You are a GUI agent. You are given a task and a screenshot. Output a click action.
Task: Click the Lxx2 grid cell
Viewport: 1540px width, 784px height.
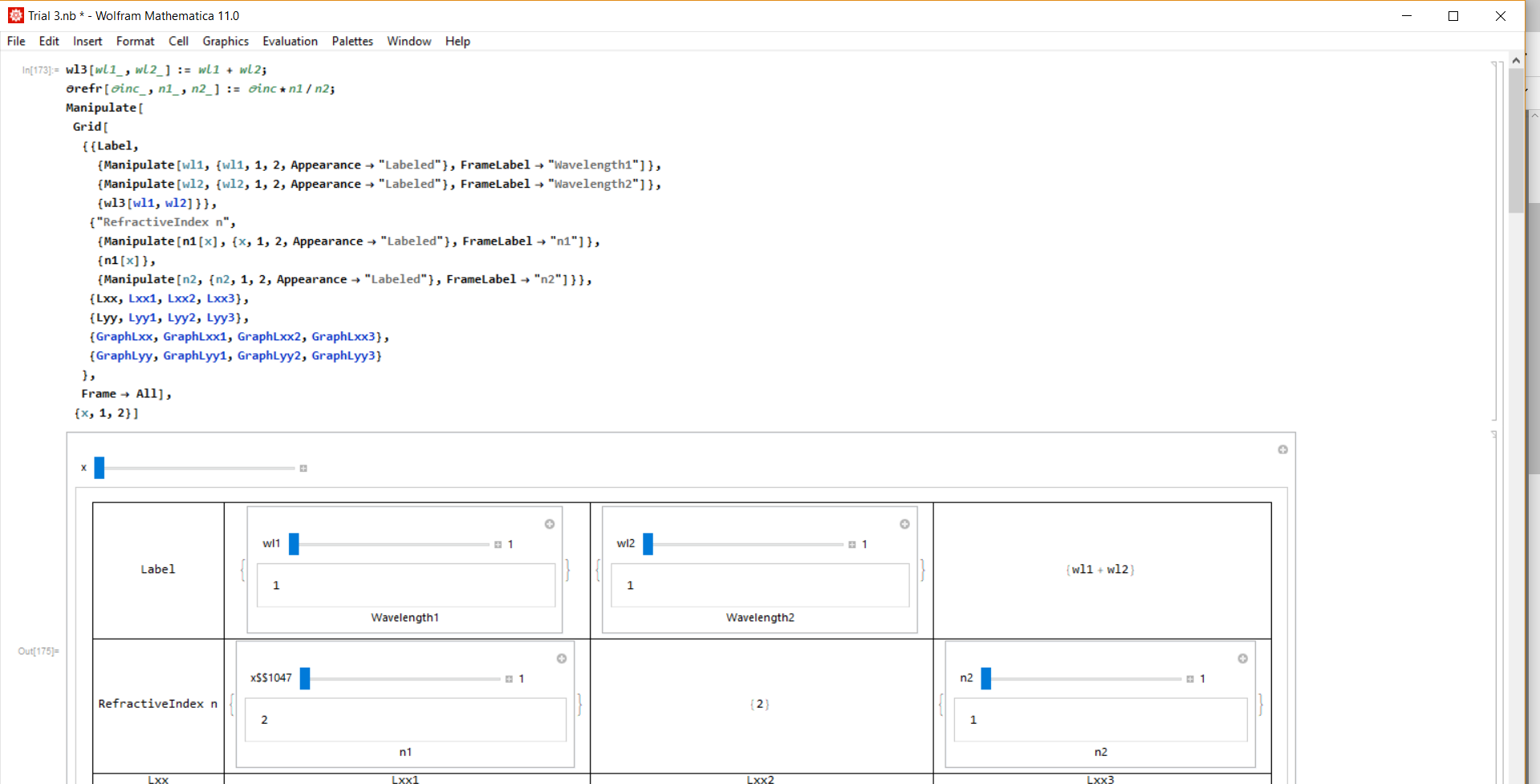click(x=760, y=778)
